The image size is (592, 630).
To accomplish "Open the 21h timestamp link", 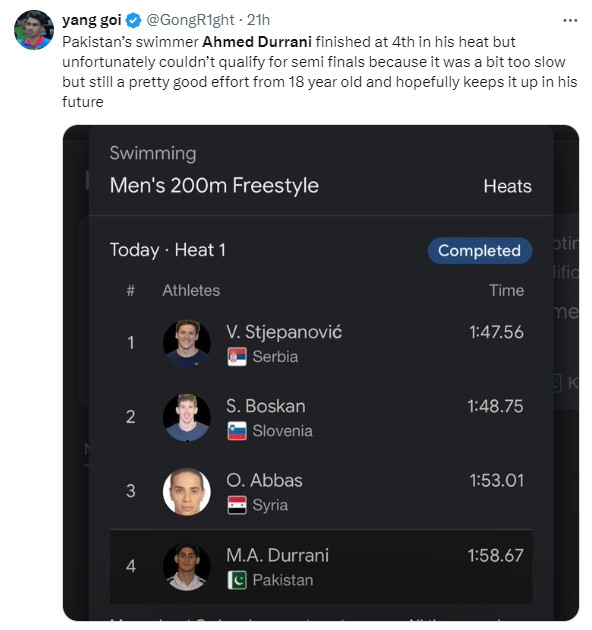I will point(258,20).
